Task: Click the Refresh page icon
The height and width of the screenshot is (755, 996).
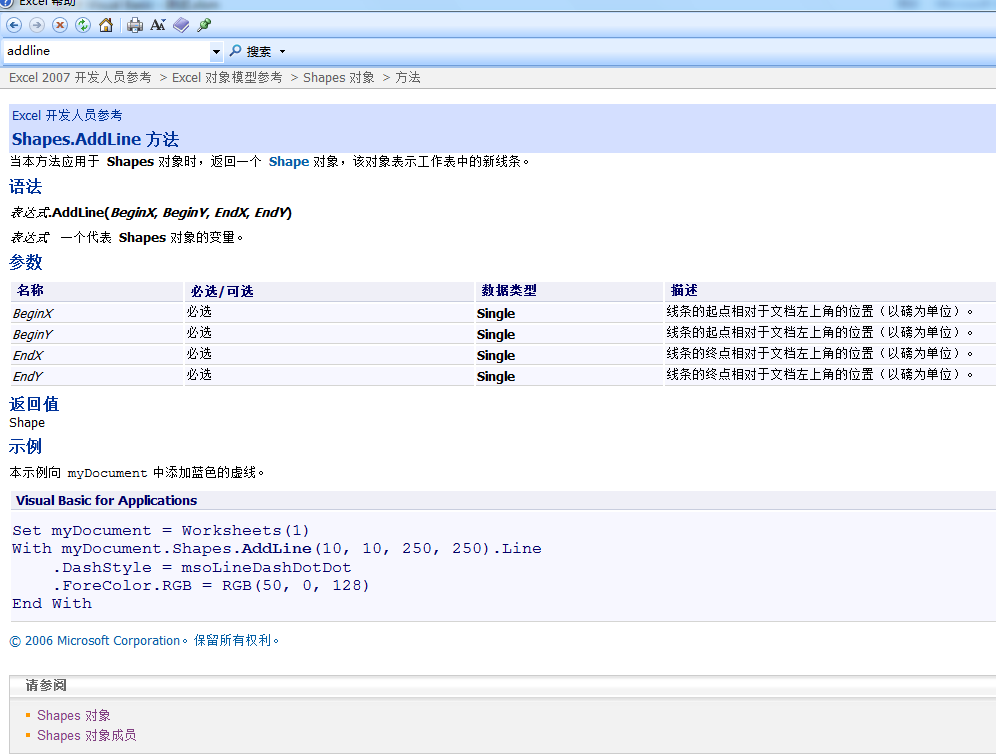Action: 83,25
